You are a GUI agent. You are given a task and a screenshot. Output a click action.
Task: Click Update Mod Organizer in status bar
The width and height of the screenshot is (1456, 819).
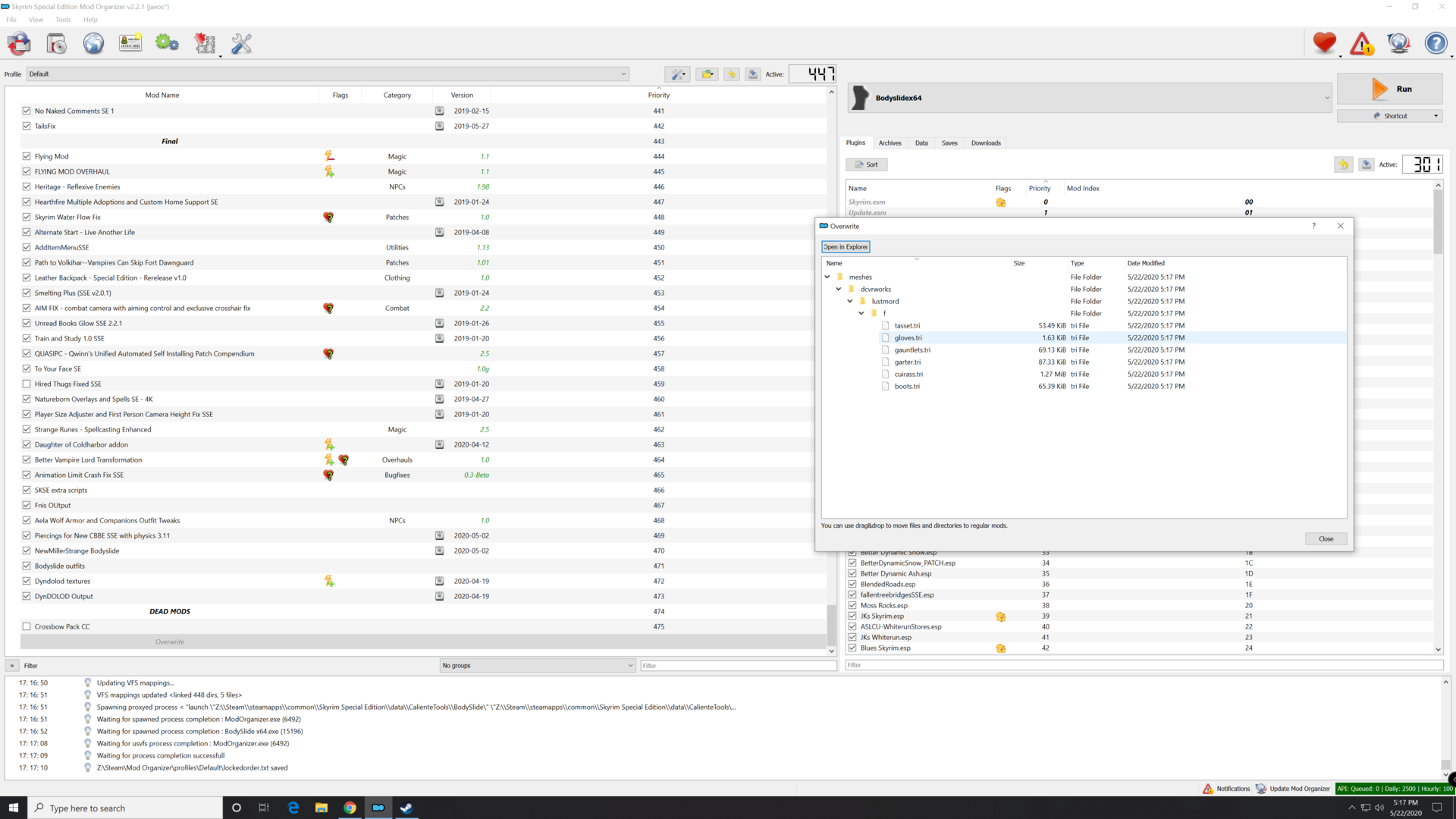[1293, 789]
